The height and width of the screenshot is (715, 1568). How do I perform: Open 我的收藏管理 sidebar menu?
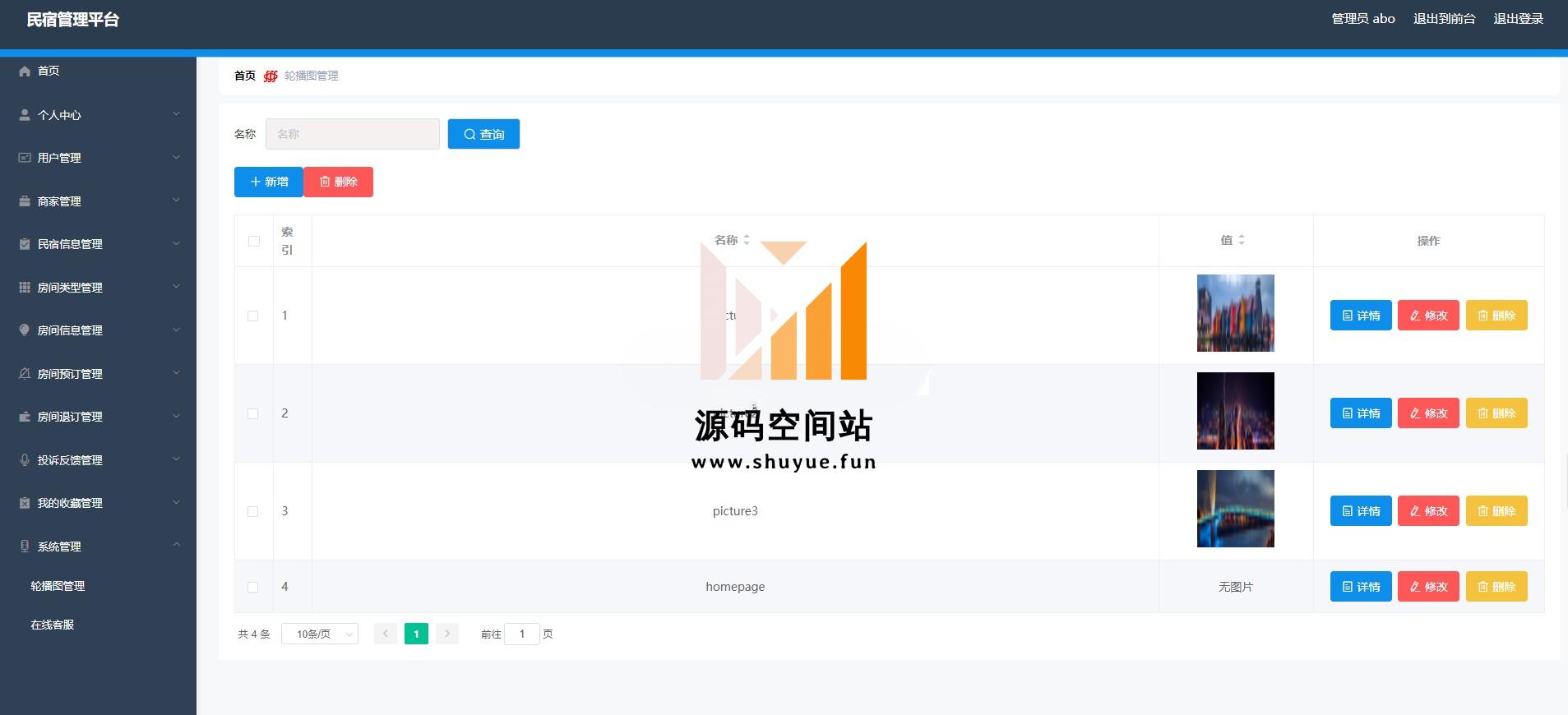(98, 503)
